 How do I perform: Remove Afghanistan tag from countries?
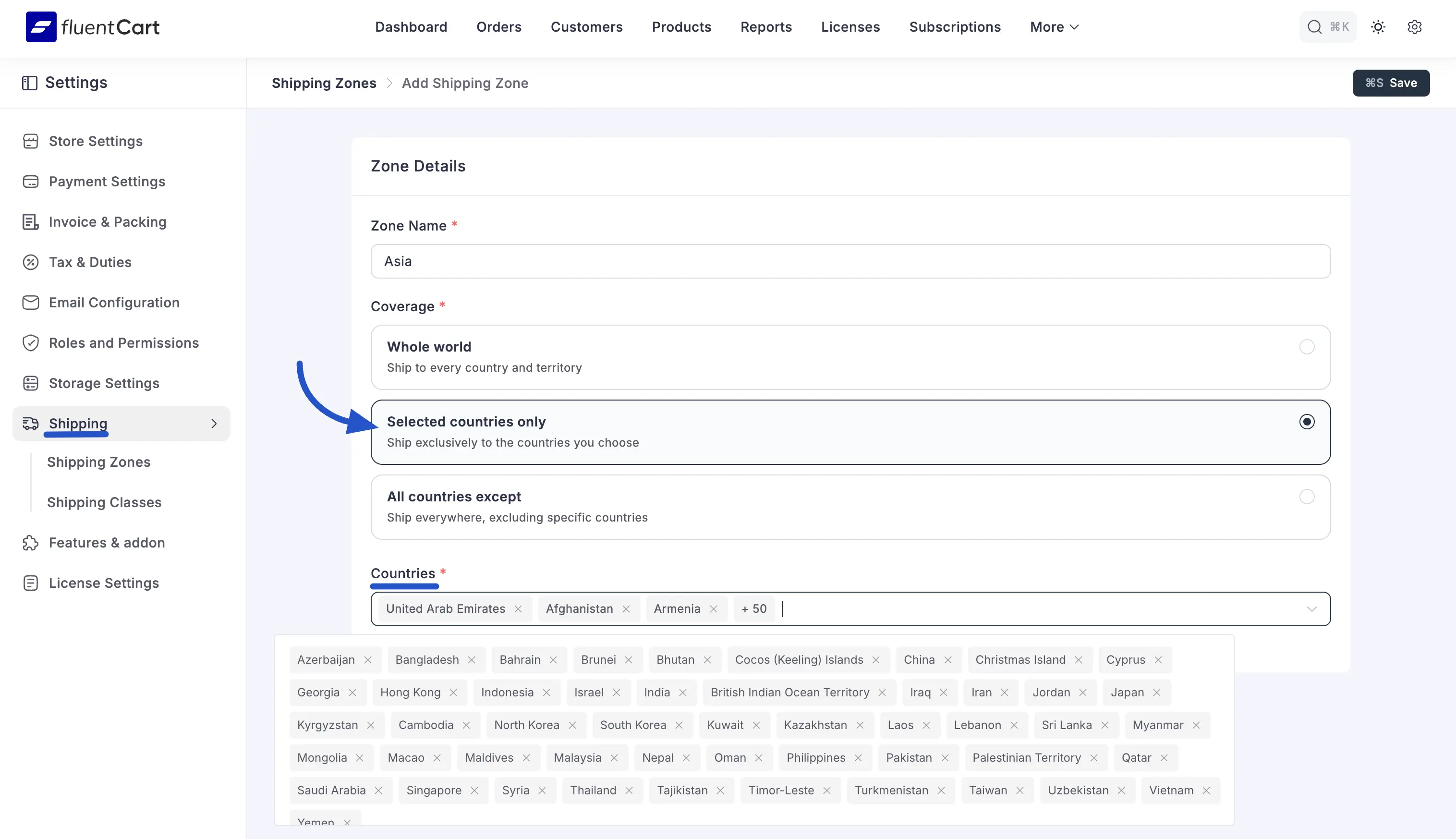click(626, 608)
